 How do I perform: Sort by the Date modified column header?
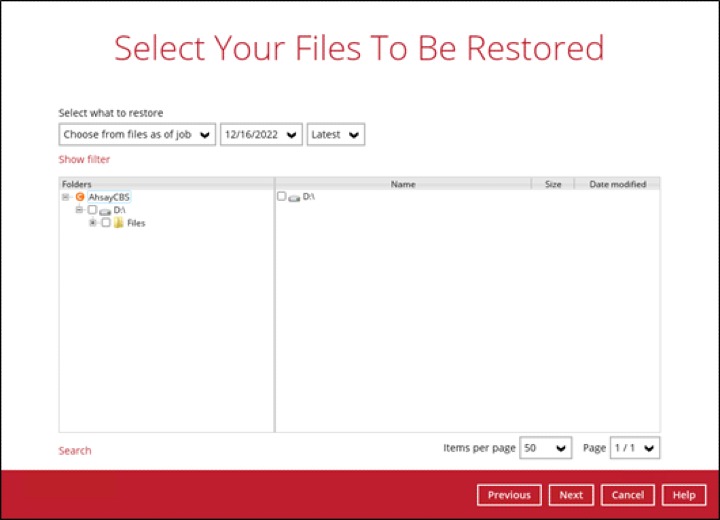tap(618, 184)
